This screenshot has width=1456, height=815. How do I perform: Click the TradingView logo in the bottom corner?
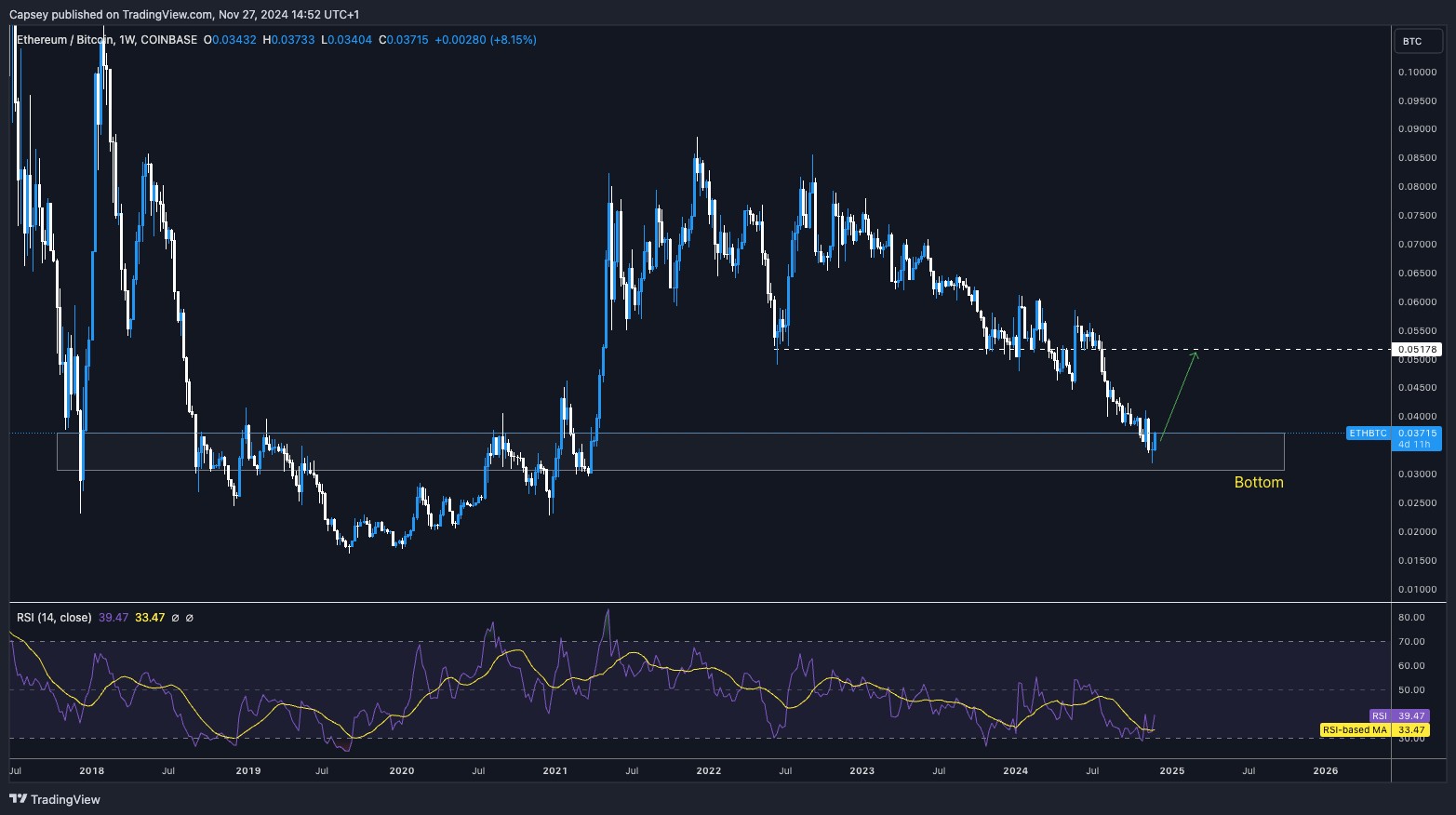(17, 799)
